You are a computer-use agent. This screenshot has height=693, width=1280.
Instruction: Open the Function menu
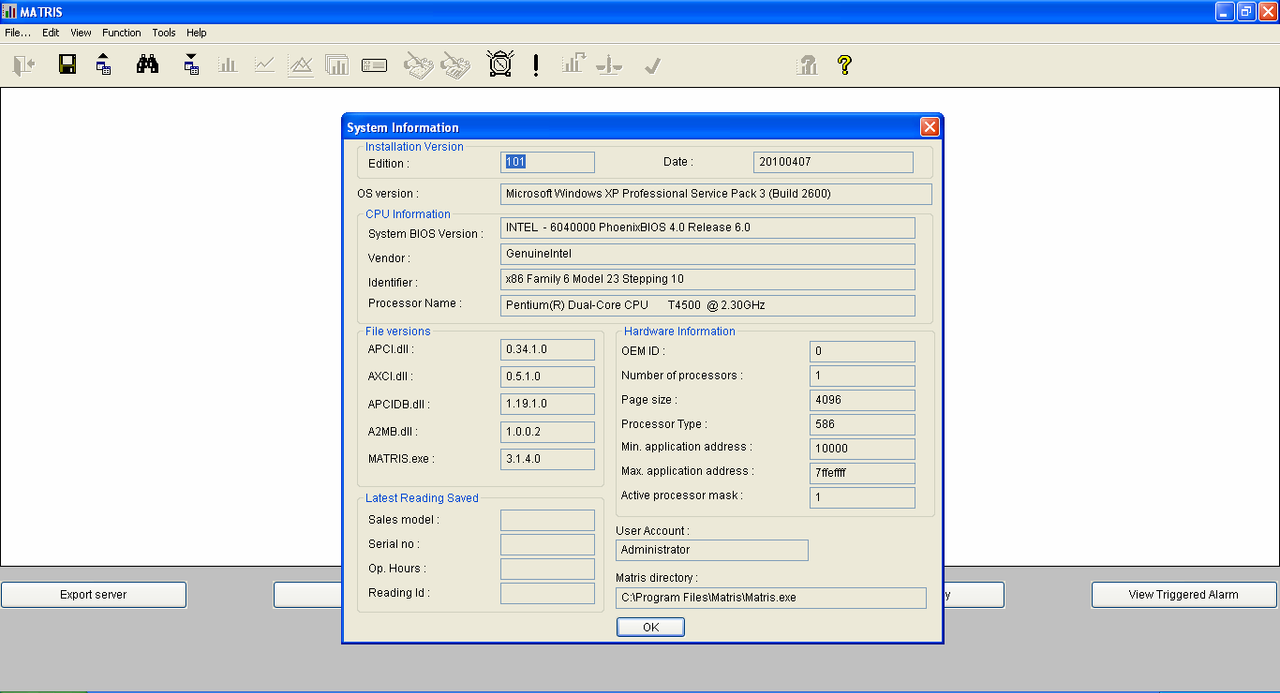[x=122, y=33]
